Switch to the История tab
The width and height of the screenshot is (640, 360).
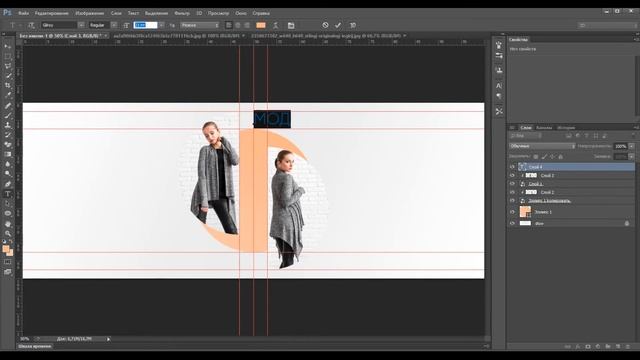click(566, 128)
